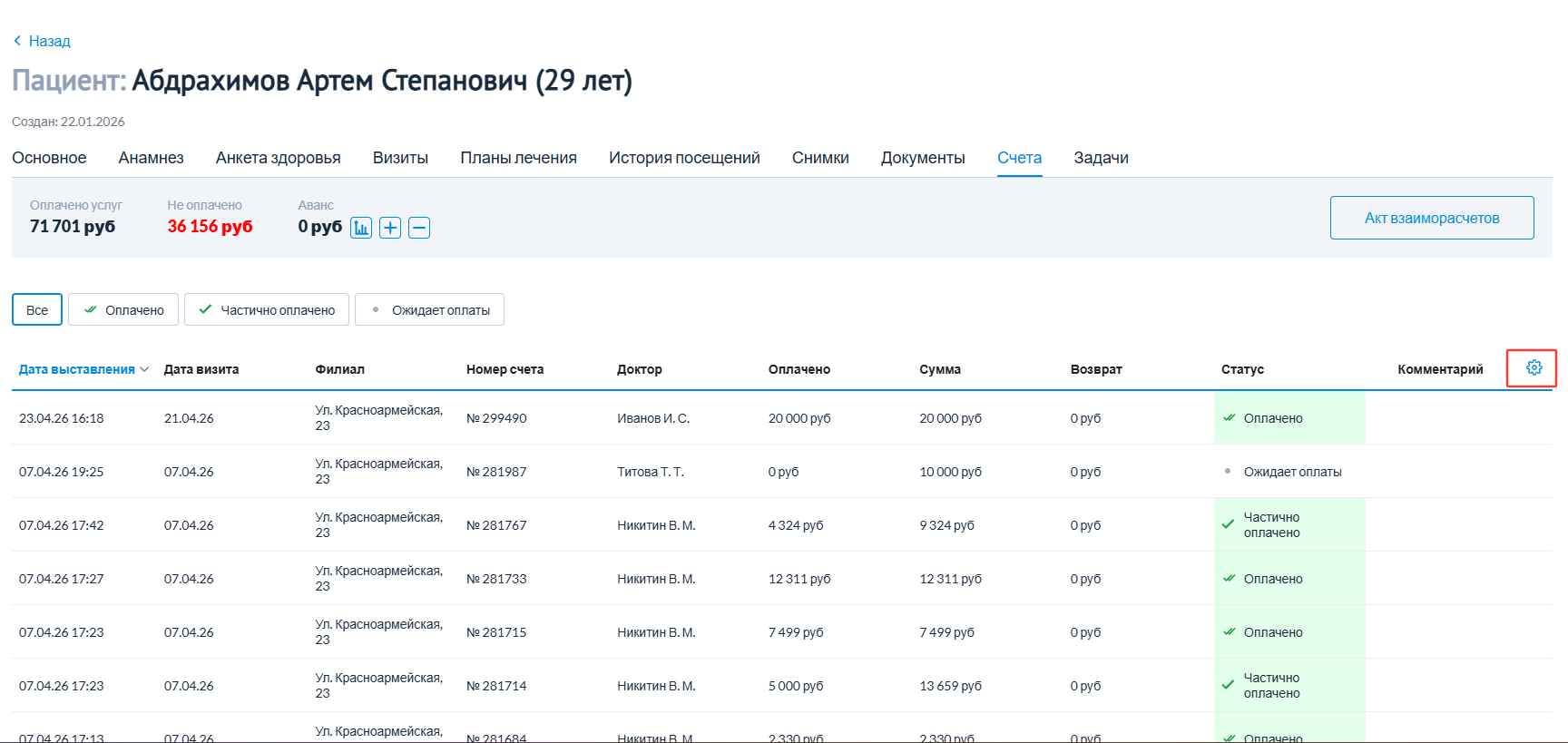
Task: Click the Оплачено column header
Action: (799, 369)
